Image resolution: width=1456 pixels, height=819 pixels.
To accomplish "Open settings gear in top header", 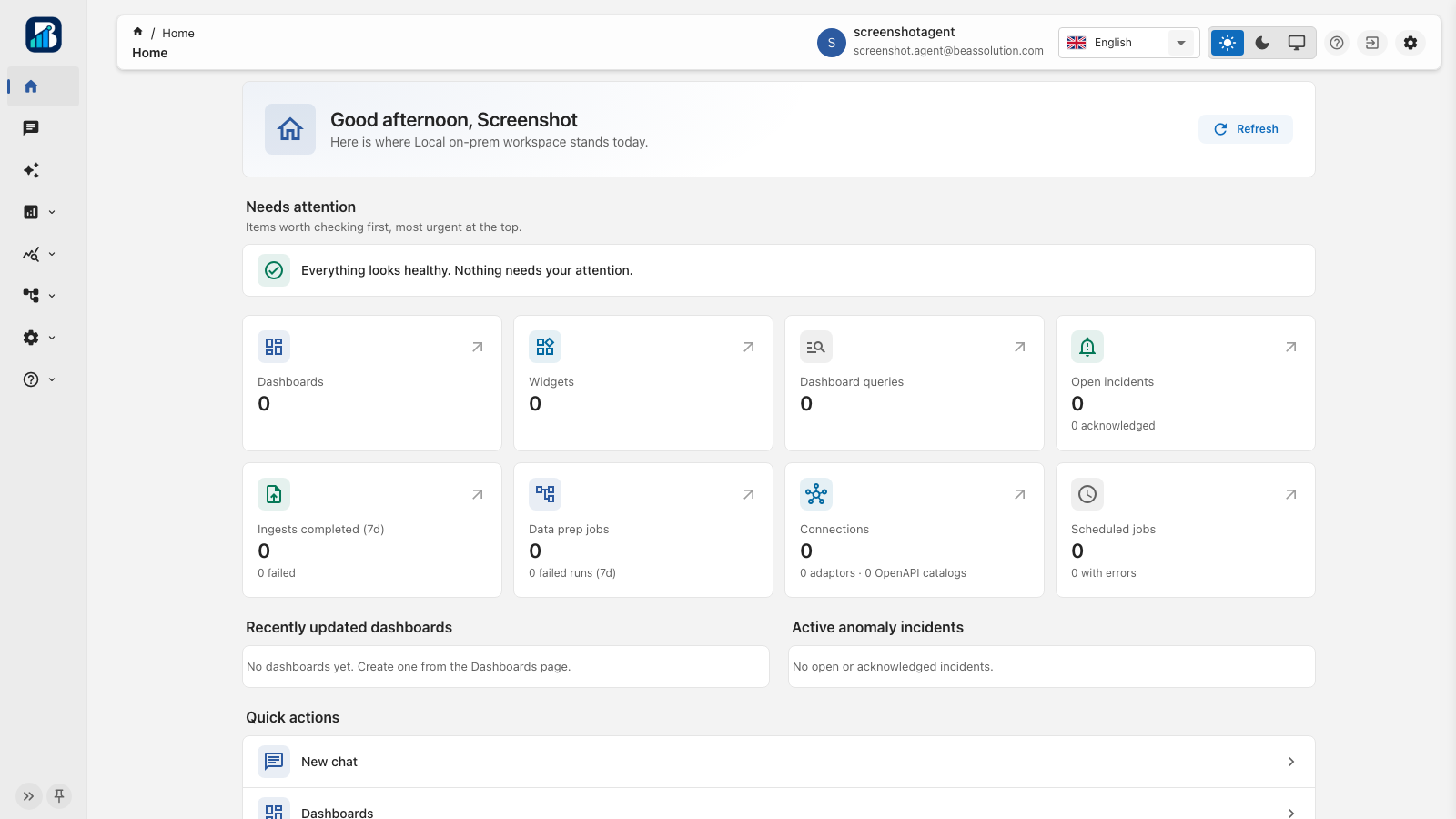I will point(1410,43).
